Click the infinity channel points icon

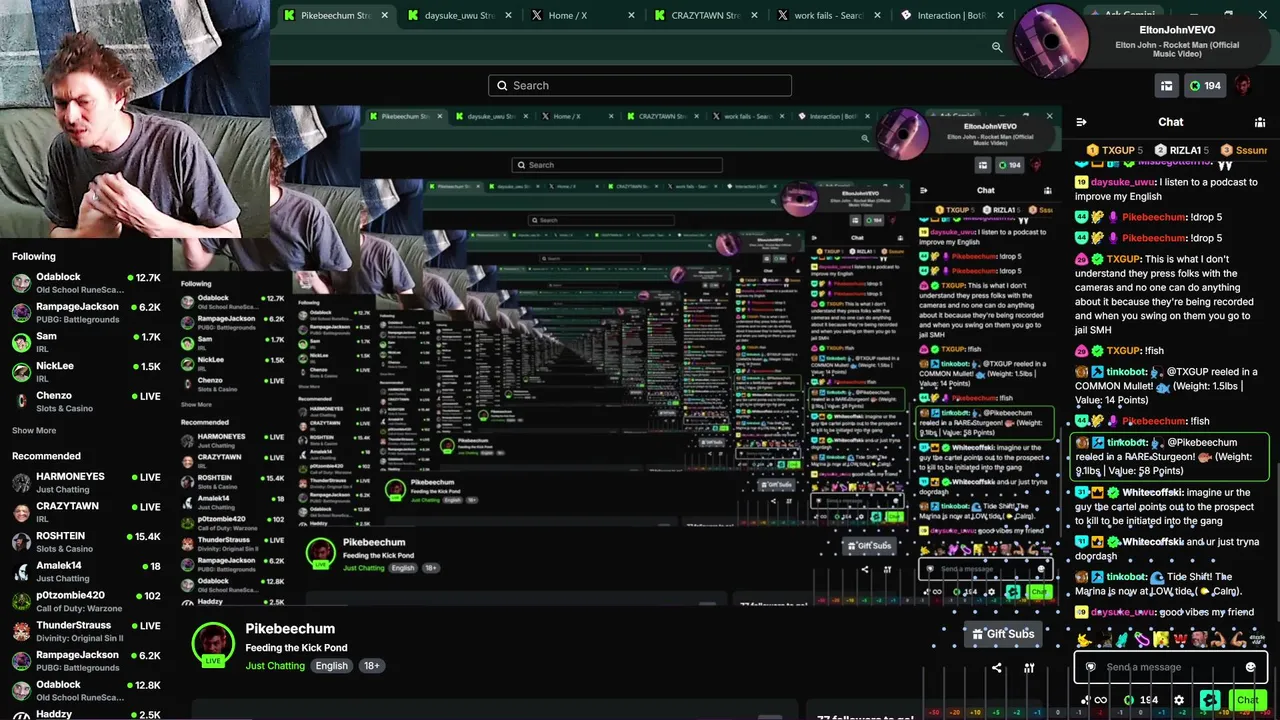(x=1100, y=700)
